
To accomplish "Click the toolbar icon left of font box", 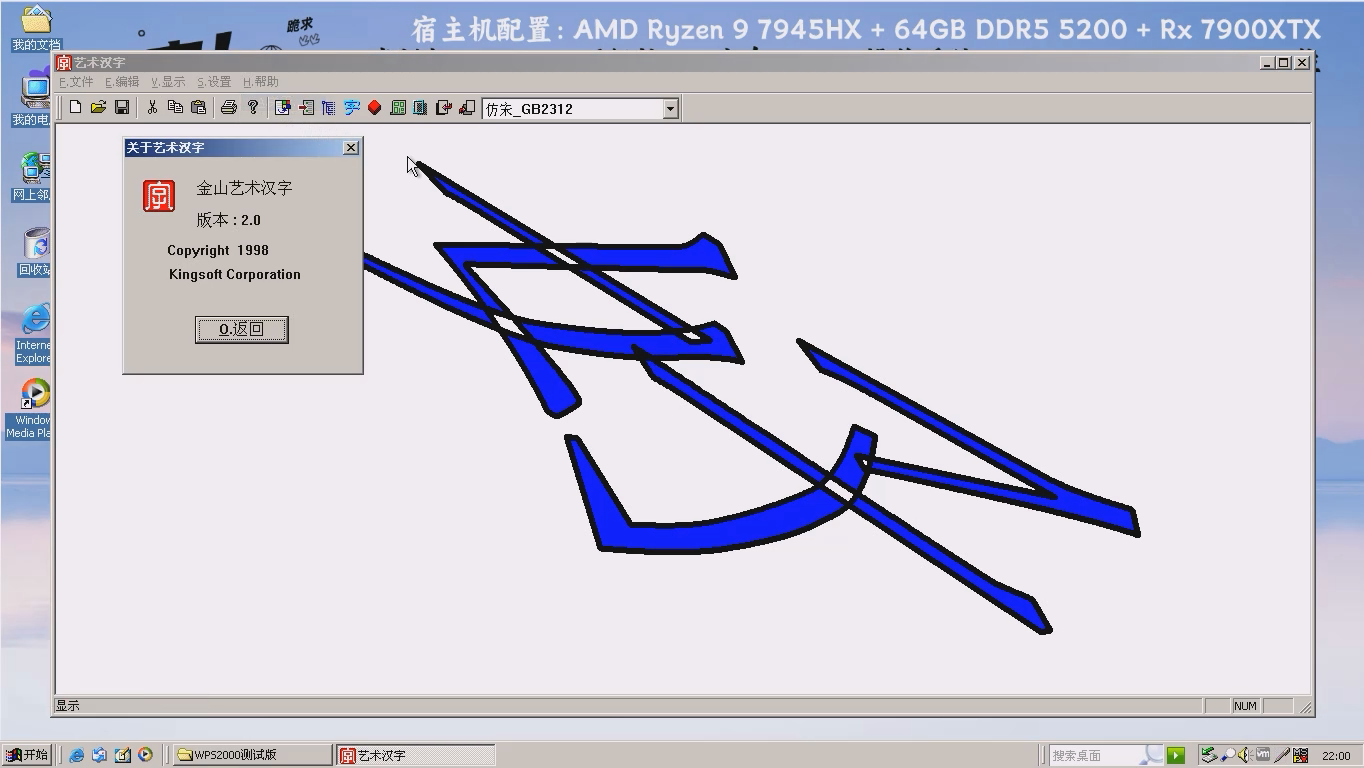I will click(x=467, y=108).
